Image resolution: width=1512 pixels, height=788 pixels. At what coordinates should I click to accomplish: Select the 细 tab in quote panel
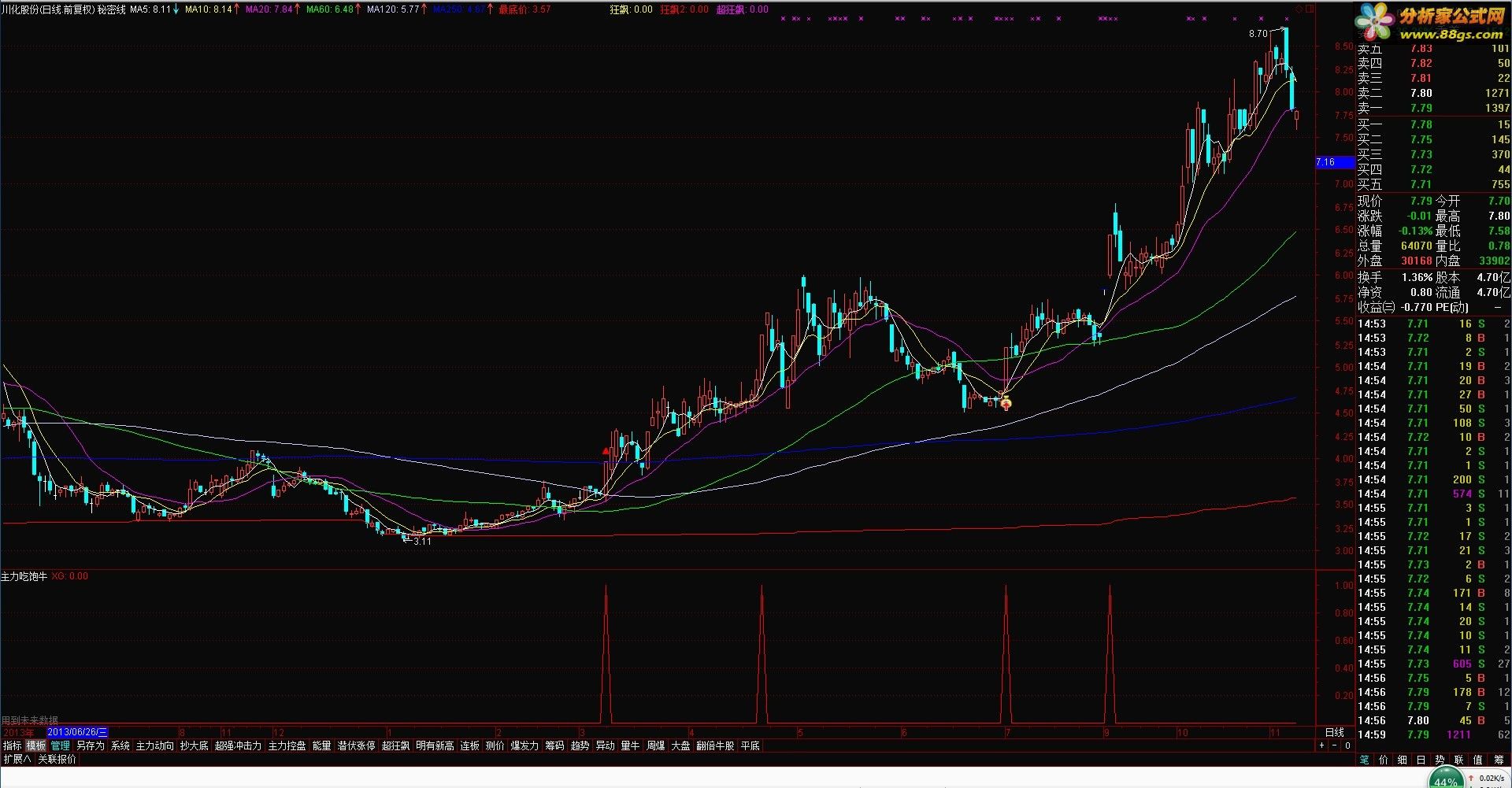(1403, 760)
